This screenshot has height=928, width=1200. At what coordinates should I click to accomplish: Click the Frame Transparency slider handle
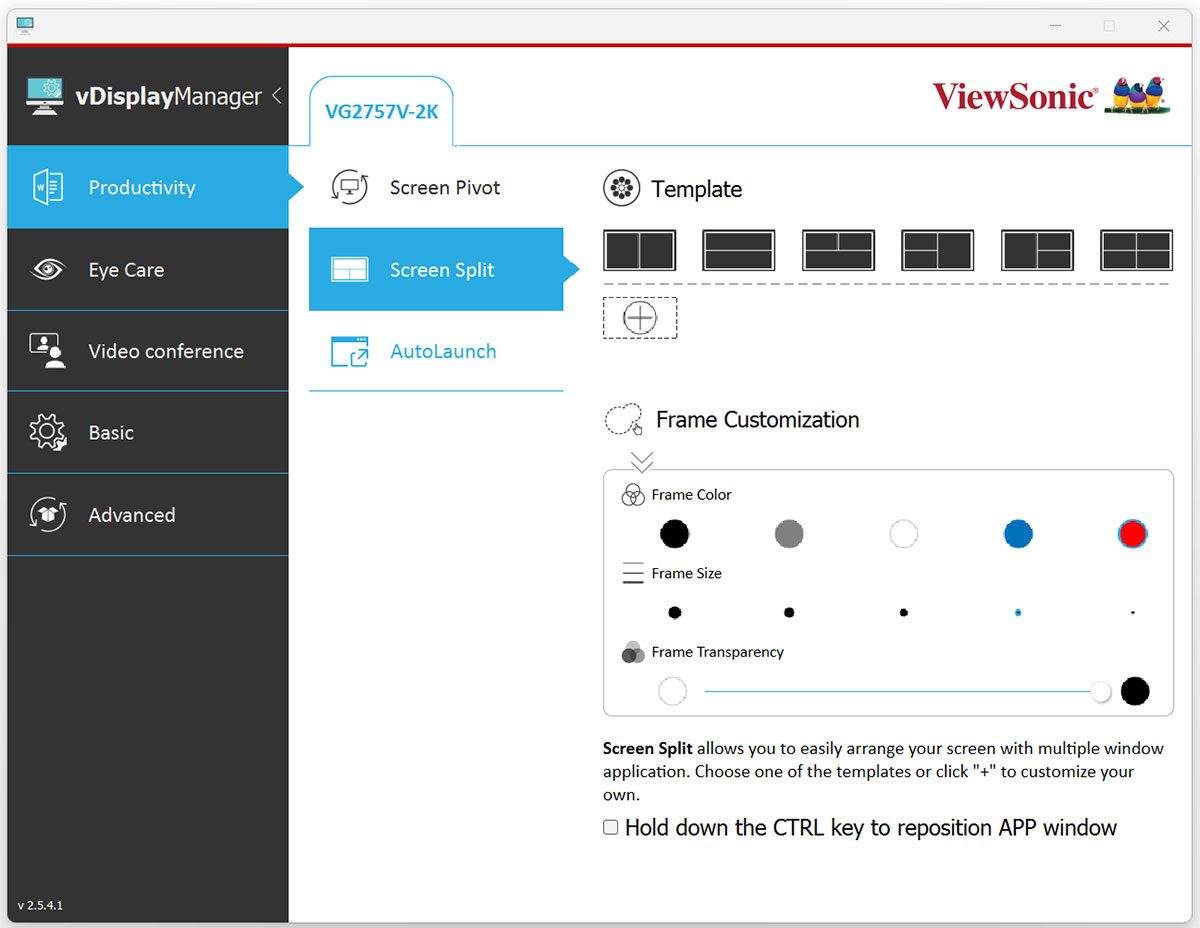tap(1101, 692)
